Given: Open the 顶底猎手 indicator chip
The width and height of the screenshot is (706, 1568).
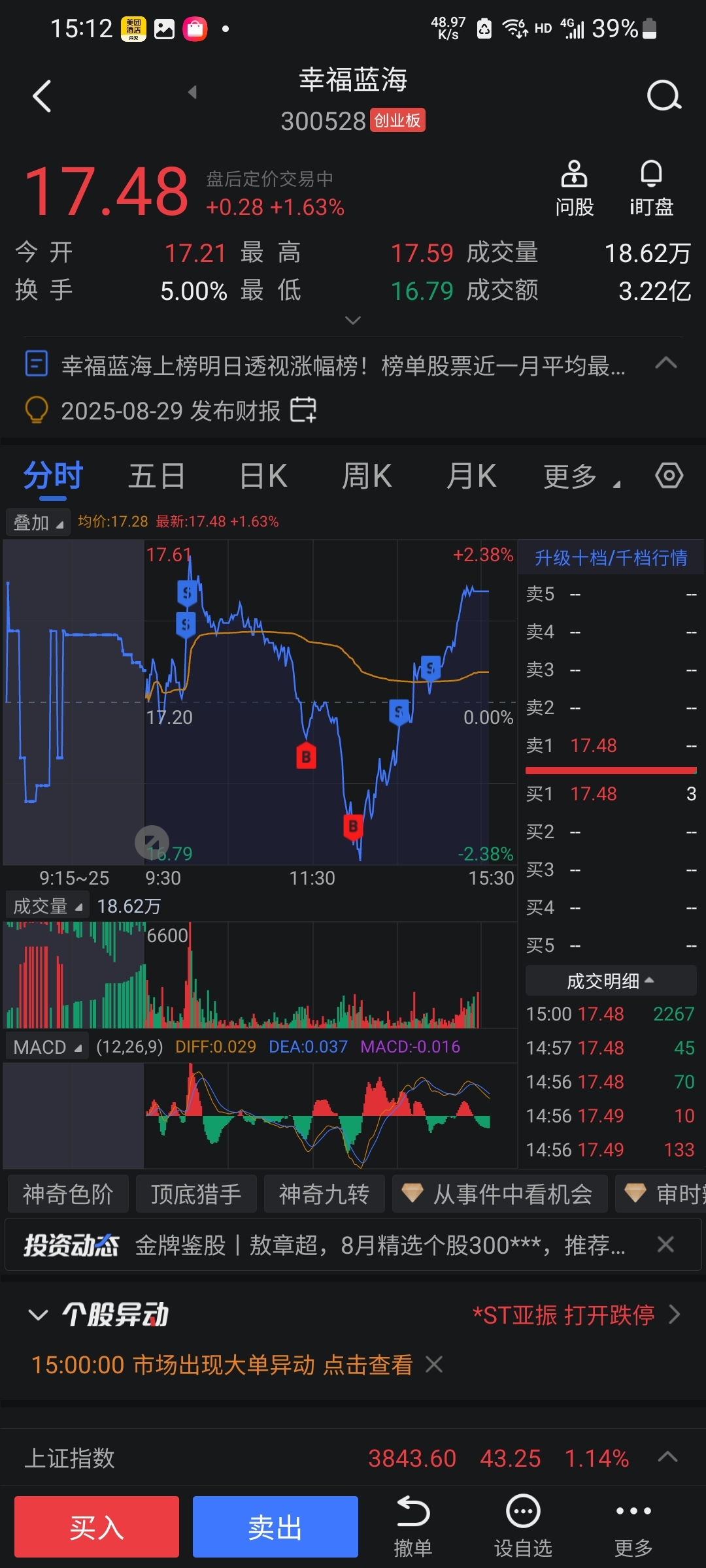Looking at the screenshot, I should 196,1194.
